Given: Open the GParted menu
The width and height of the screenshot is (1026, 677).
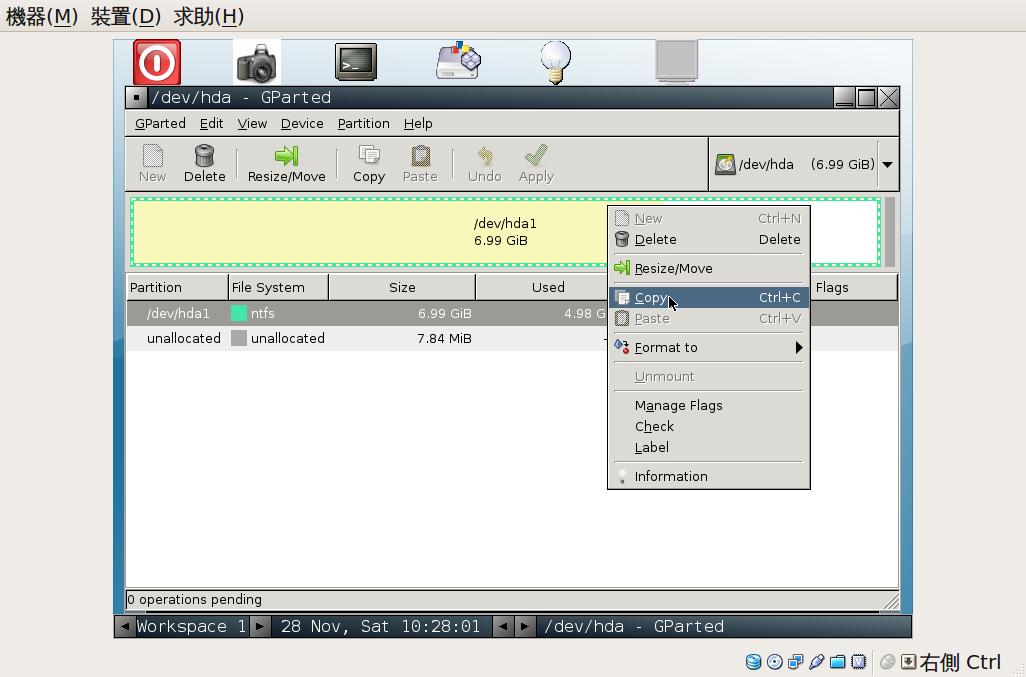Looking at the screenshot, I should point(160,124).
